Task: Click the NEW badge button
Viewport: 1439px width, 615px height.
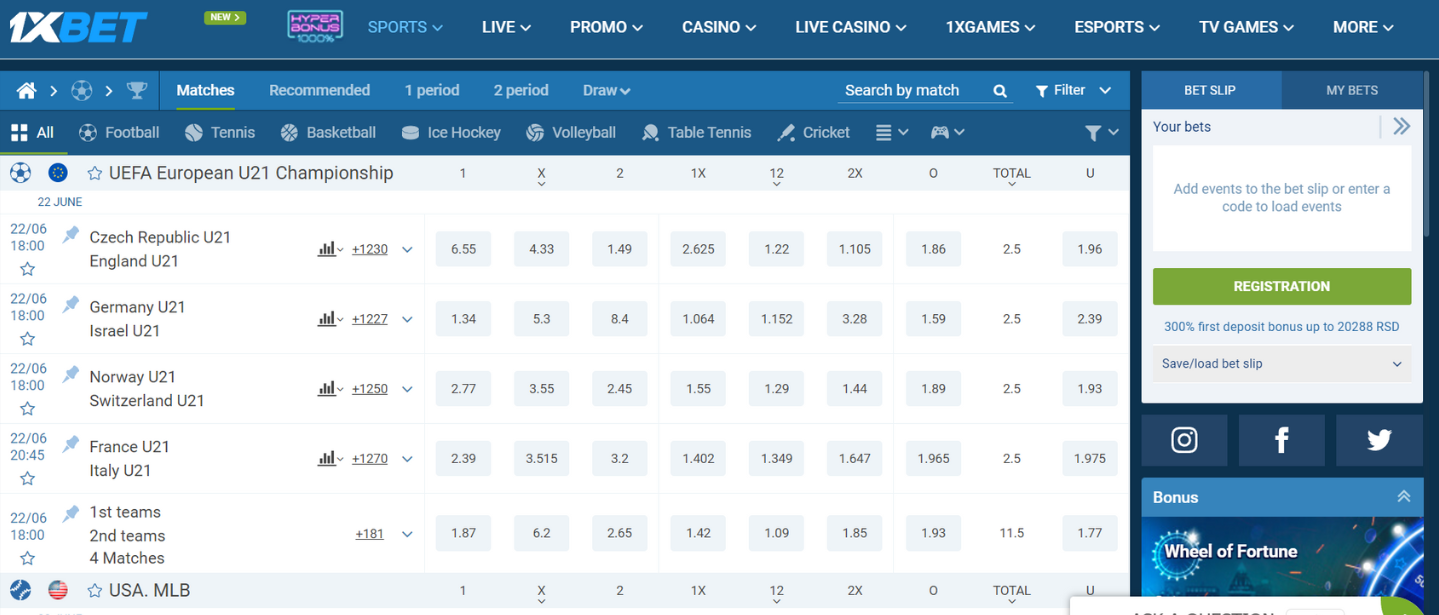Action: (225, 17)
